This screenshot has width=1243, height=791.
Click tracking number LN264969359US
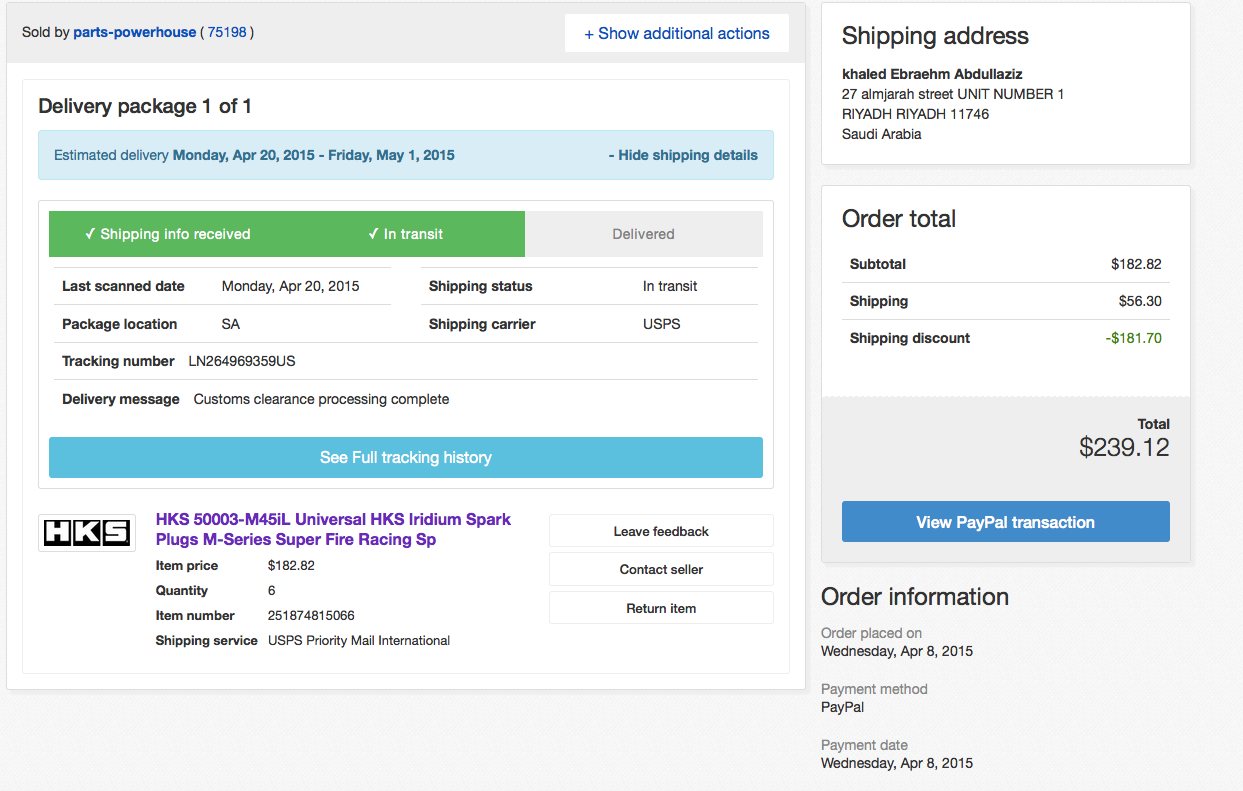(242, 361)
